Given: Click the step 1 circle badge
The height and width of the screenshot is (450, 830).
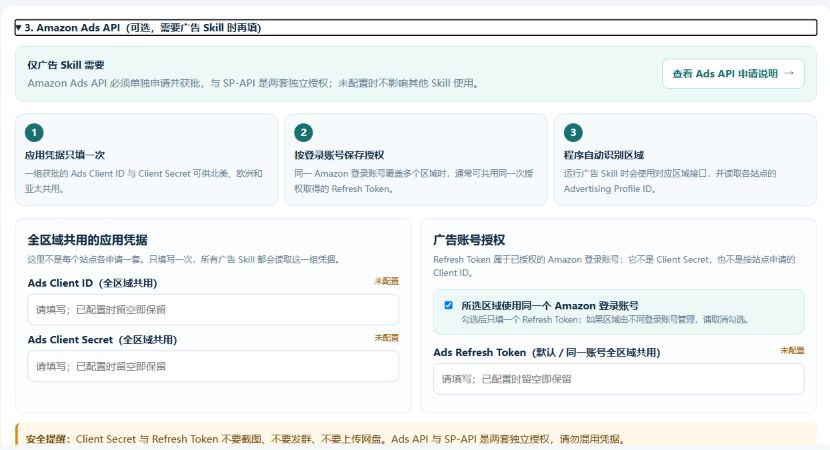Looking at the screenshot, I should point(34,132).
